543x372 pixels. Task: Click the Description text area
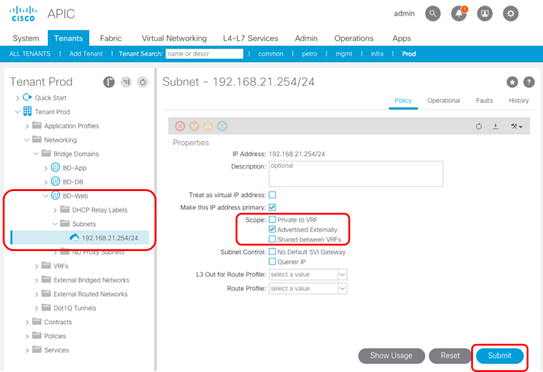pos(356,174)
